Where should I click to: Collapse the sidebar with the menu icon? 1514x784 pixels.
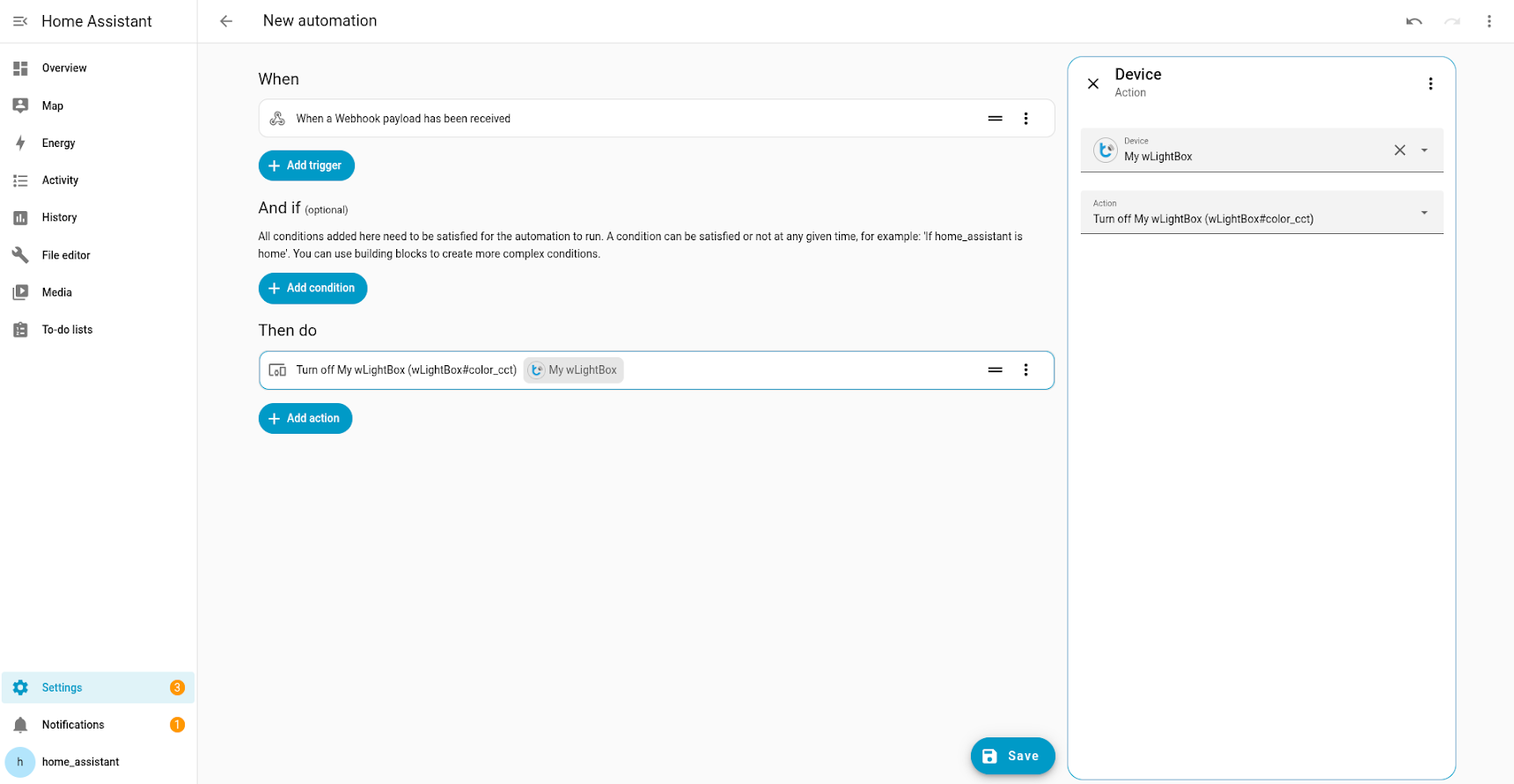[x=20, y=21]
